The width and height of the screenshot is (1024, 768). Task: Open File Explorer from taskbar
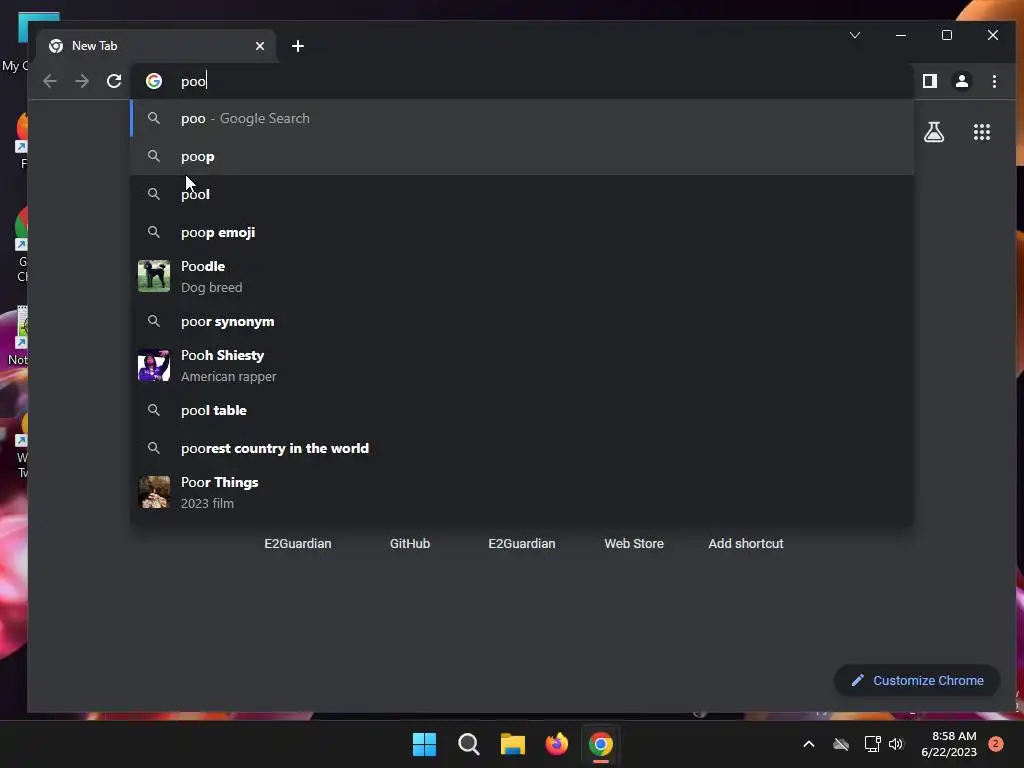[513, 744]
